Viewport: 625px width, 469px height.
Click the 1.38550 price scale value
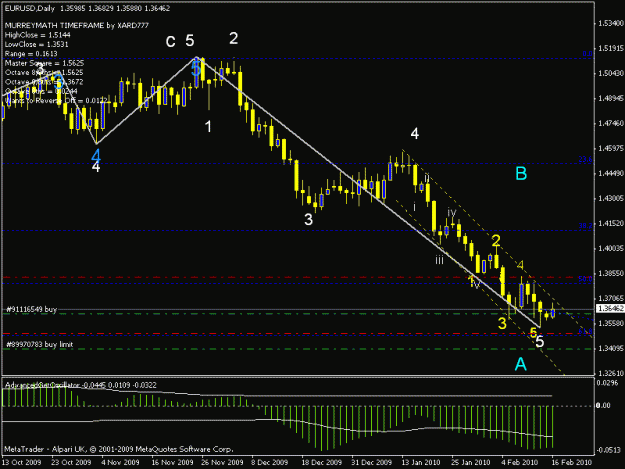point(610,273)
